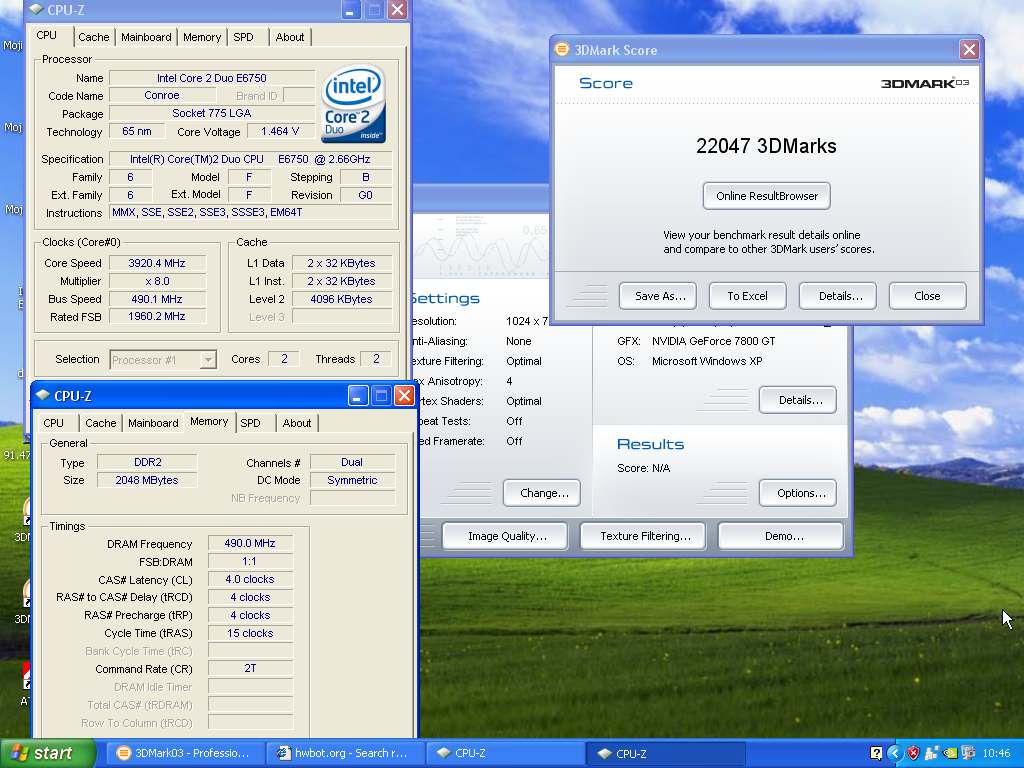Click the CPU Name field Intel Core 2 Duo E6750

[x=212, y=78]
